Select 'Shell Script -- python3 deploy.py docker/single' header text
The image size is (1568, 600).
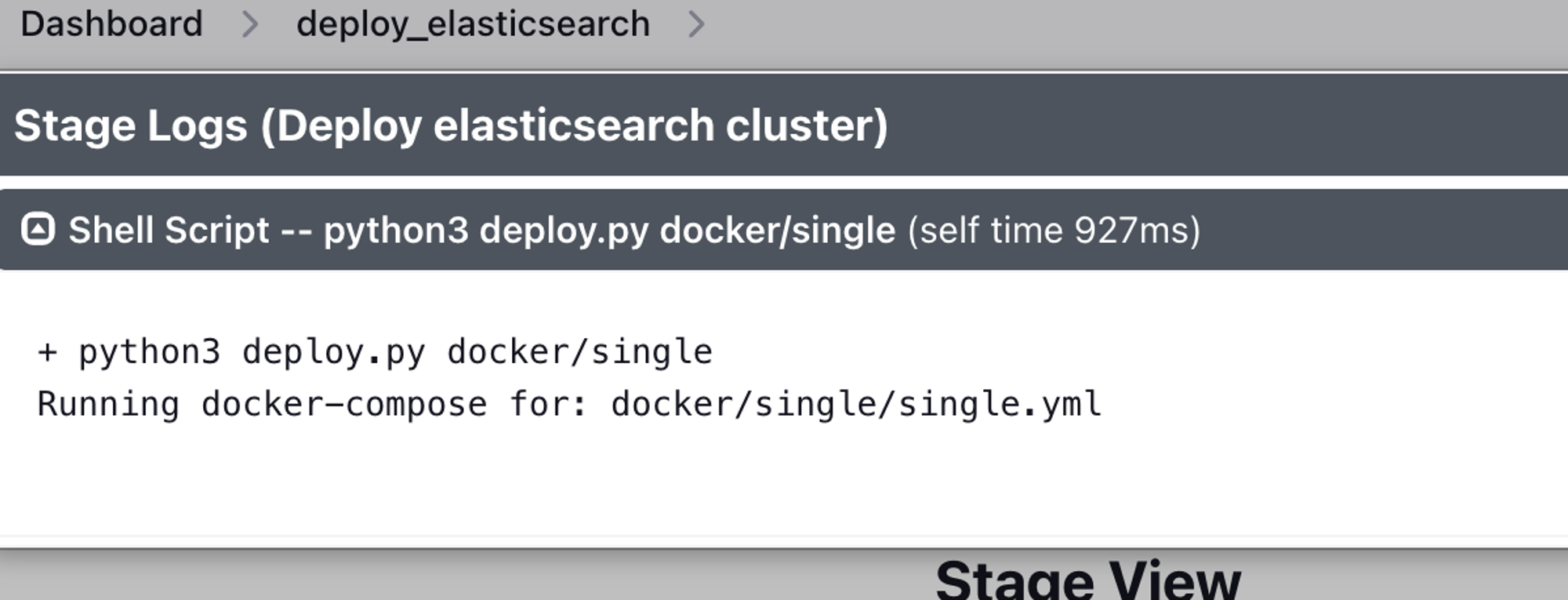click(481, 231)
